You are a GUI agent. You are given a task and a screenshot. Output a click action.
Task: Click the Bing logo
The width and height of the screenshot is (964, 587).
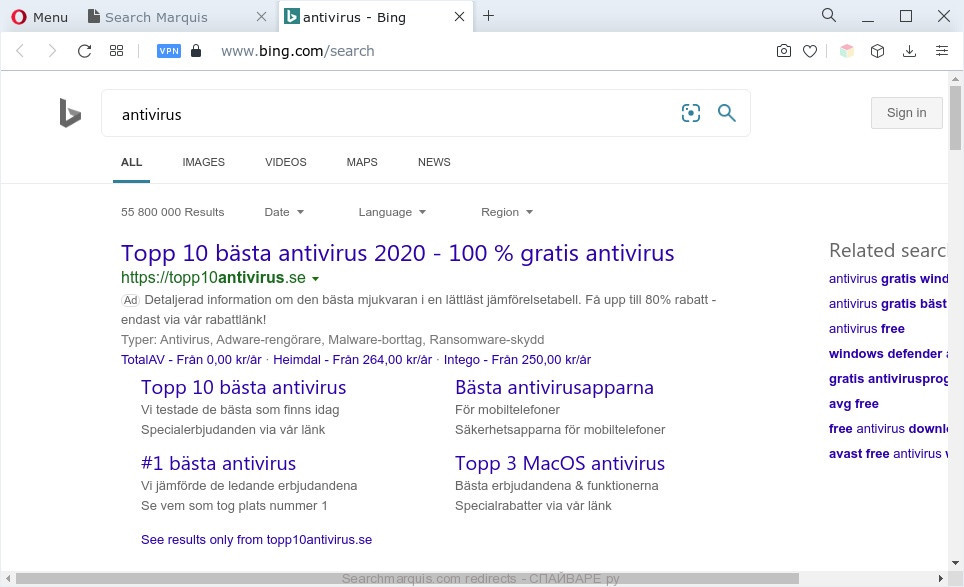tap(70, 113)
